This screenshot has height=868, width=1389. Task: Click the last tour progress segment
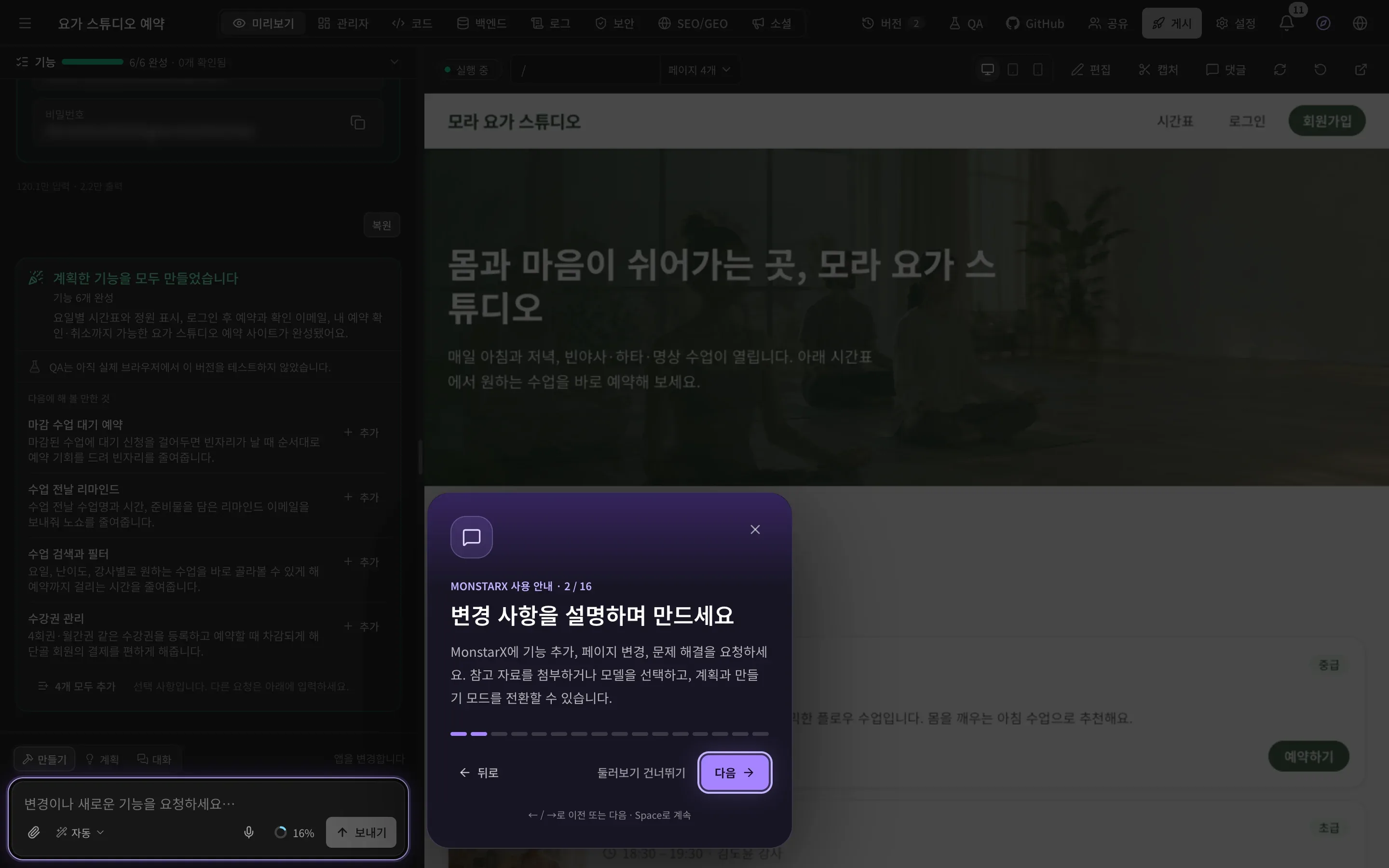pyautogui.click(x=760, y=733)
